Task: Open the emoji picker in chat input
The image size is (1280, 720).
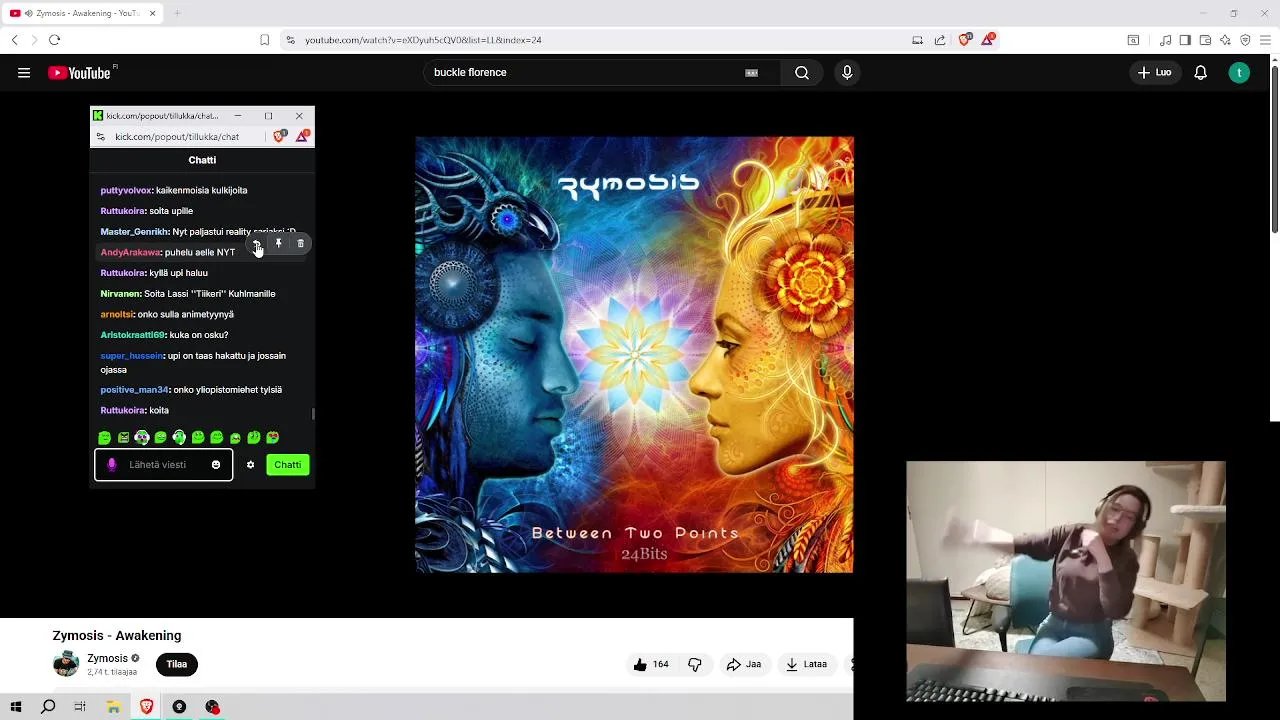Action: click(x=216, y=465)
